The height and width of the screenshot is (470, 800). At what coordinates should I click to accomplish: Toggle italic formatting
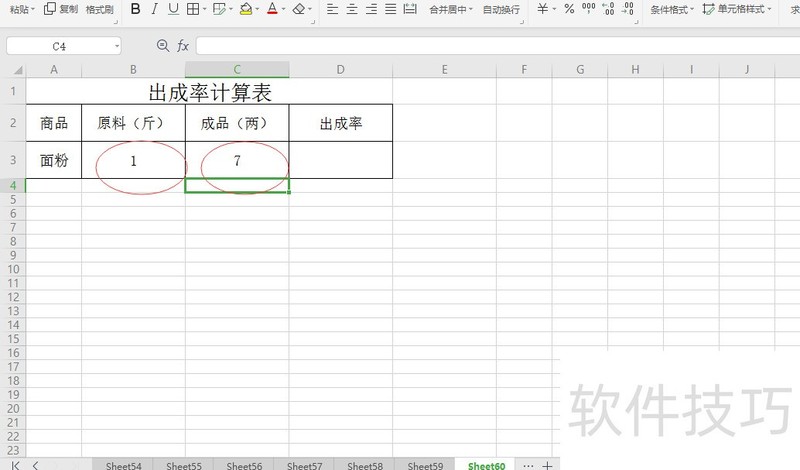click(x=154, y=9)
